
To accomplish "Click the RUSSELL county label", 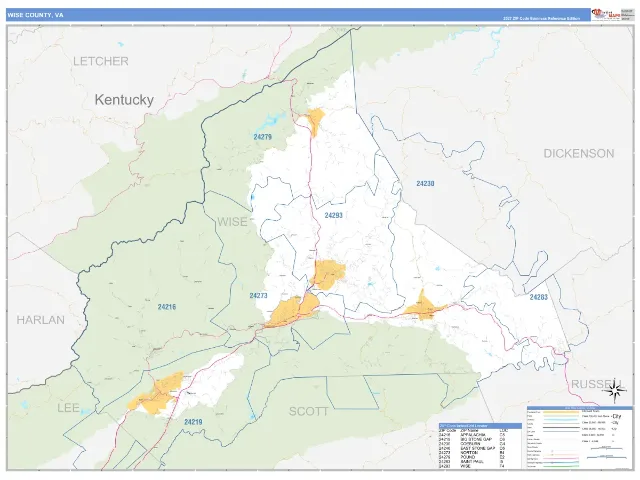I will 597,384.
